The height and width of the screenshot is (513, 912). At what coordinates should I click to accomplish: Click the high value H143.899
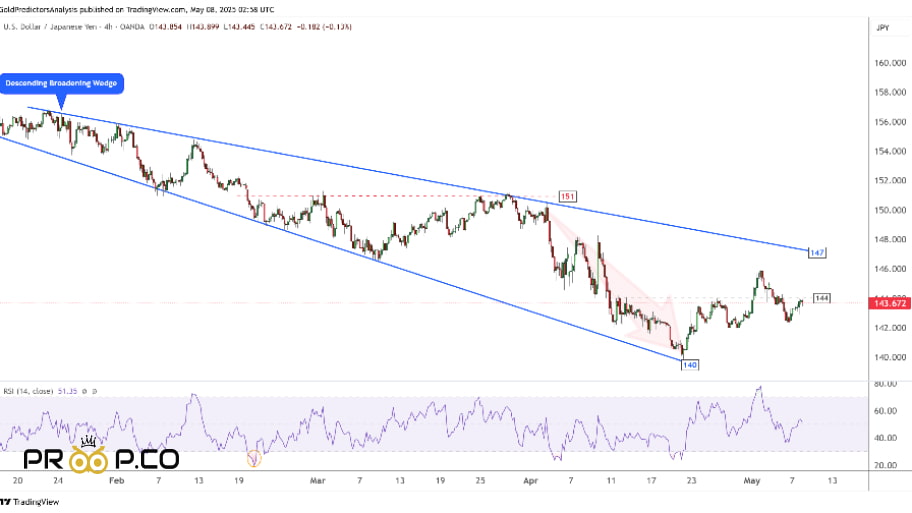coord(202,27)
